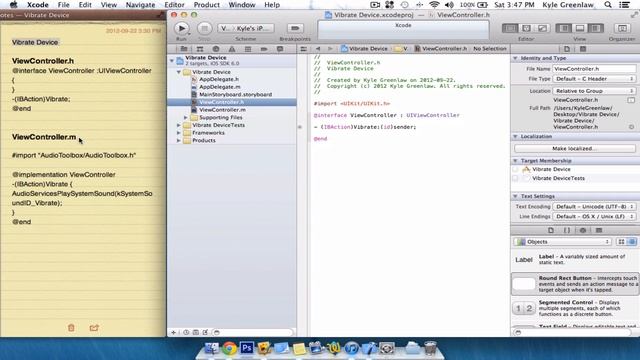Show the Object library cube icon
The image size is (640, 360).
click(583, 230)
